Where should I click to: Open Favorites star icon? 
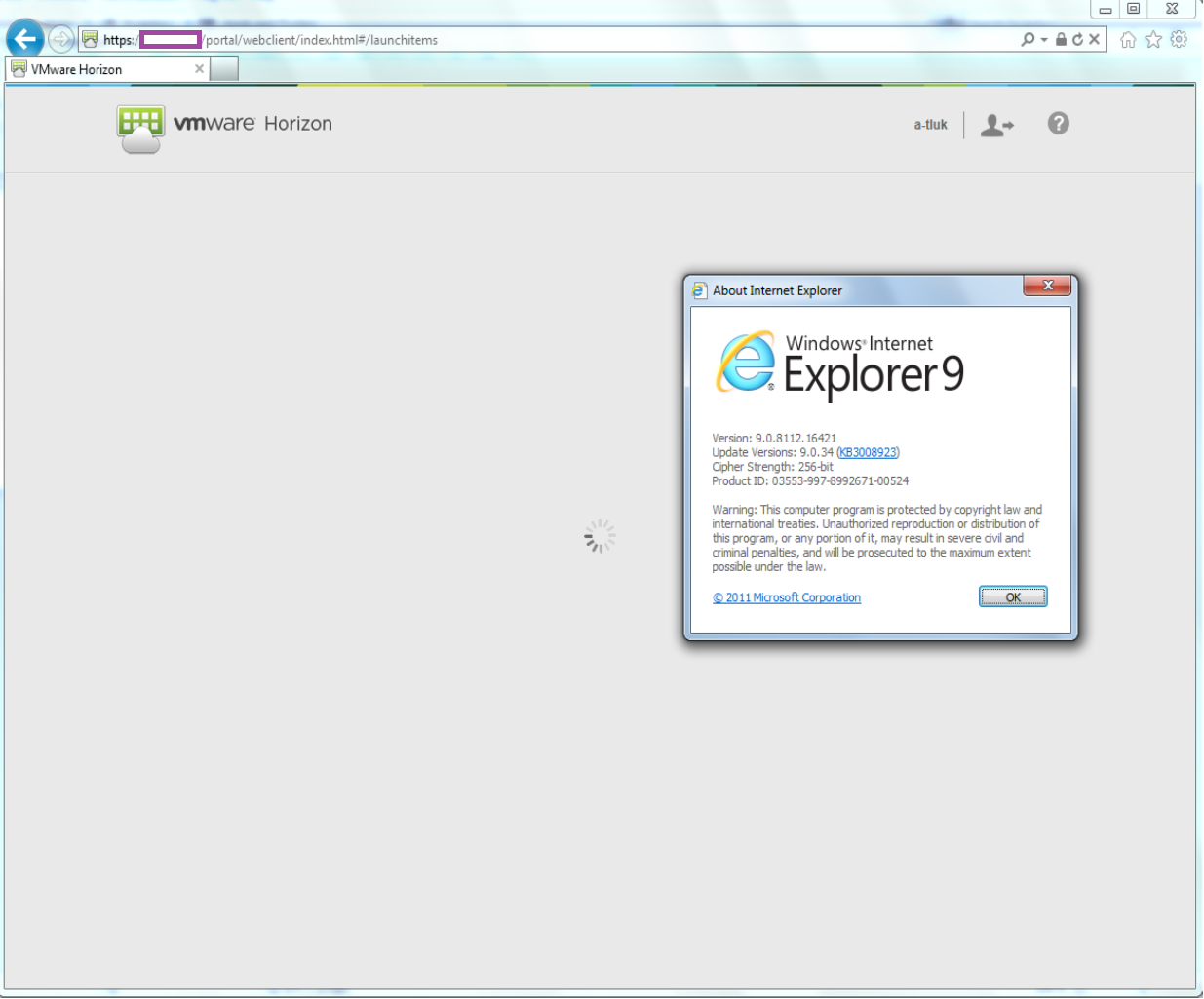[1153, 39]
